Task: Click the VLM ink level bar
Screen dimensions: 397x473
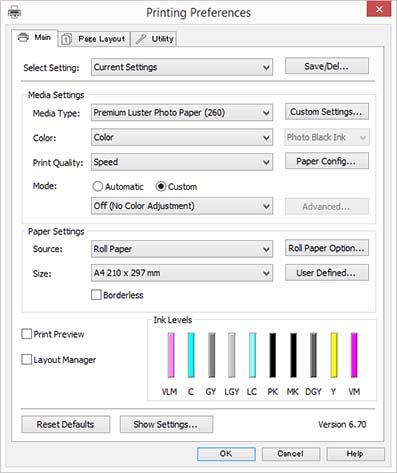Action: 171,355
